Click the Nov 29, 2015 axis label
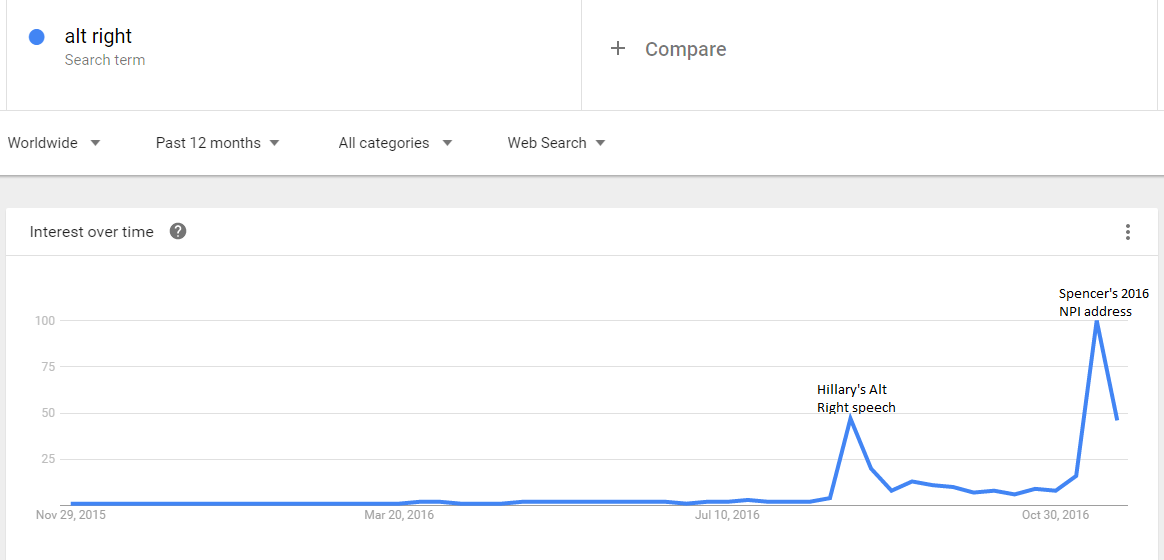Image resolution: width=1164 pixels, height=560 pixels. [x=71, y=515]
